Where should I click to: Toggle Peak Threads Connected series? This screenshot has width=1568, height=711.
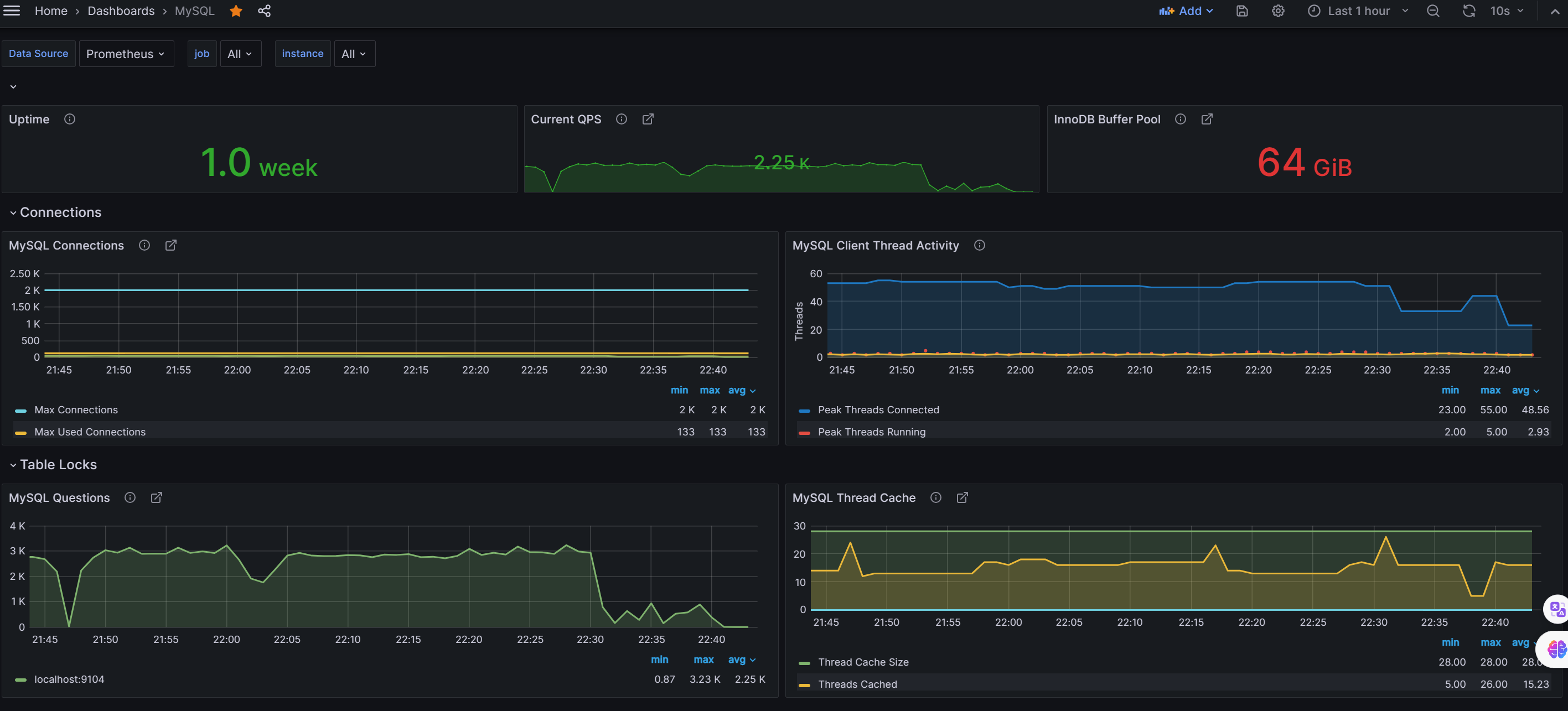point(878,409)
